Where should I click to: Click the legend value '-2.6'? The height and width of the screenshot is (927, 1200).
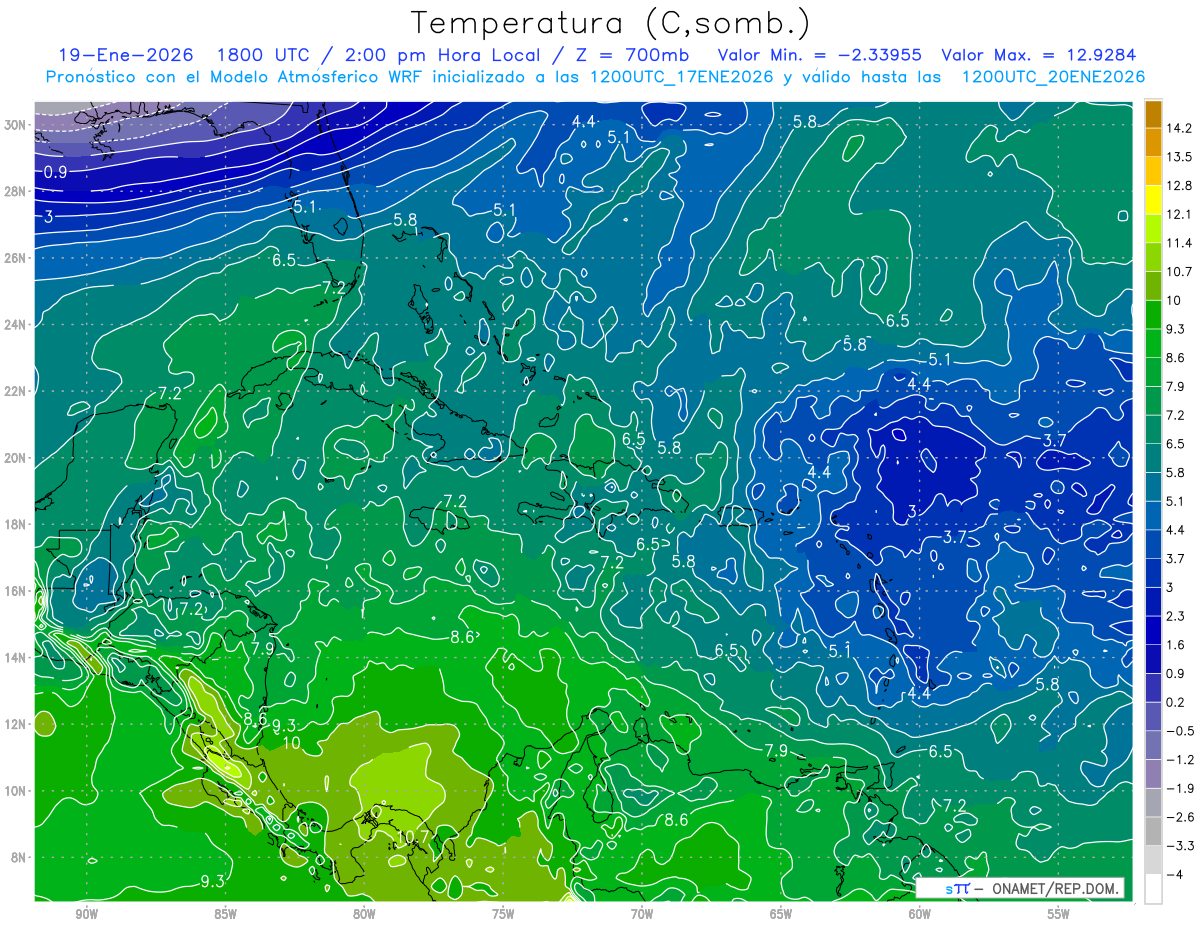pos(1178,817)
